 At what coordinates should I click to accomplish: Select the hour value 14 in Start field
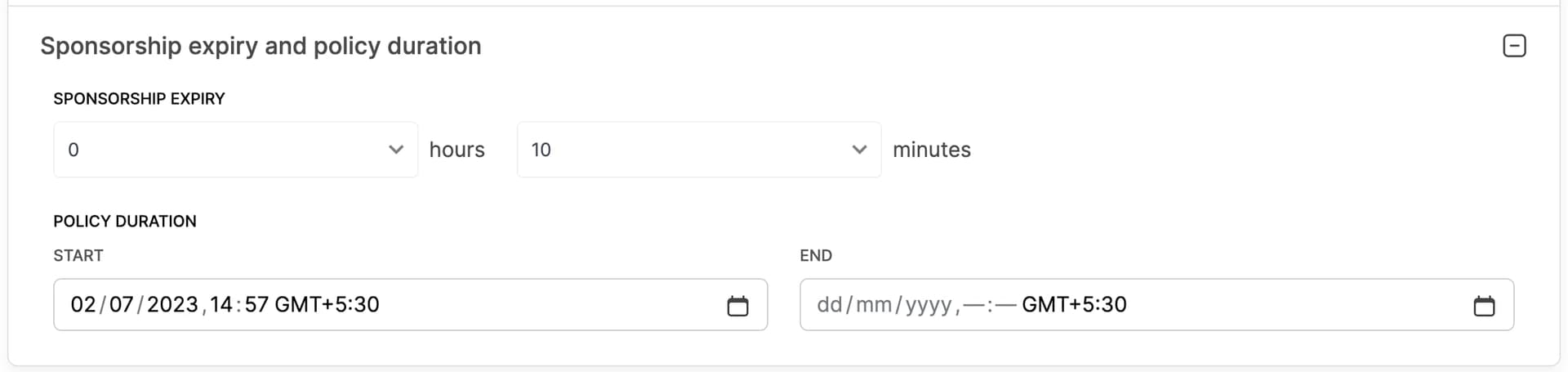click(x=221, y=305)
